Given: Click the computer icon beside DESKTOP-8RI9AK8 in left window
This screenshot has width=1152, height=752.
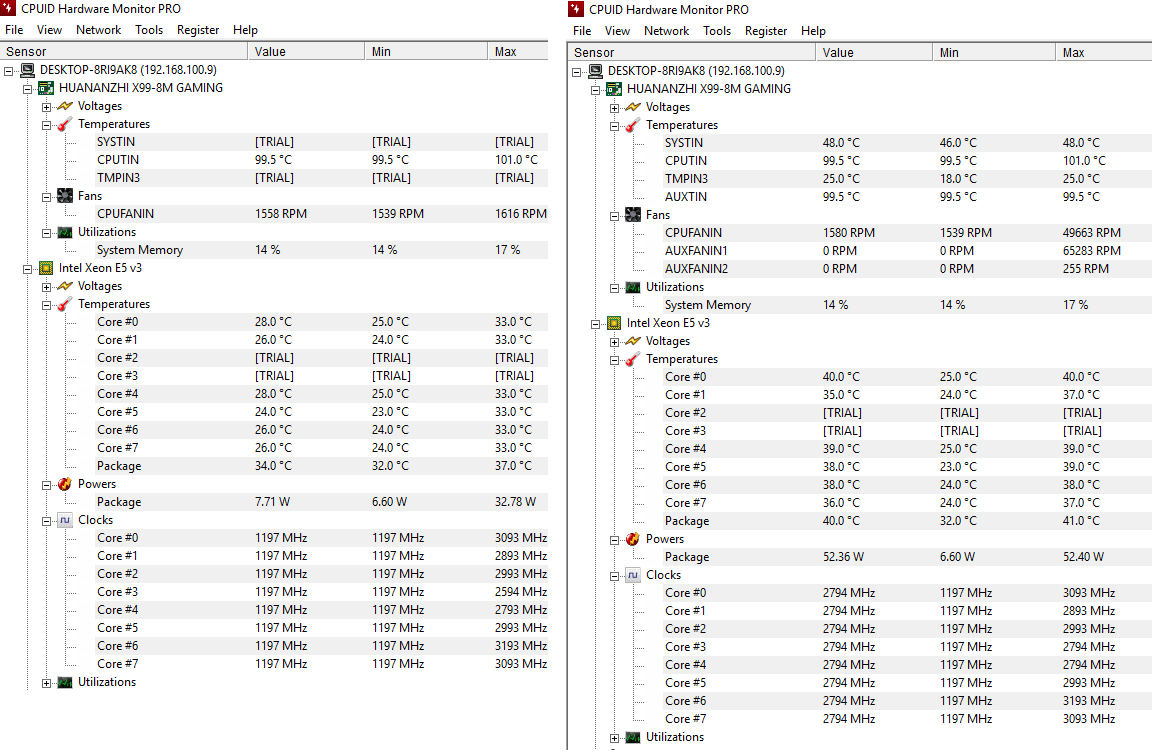Looking at the screenshot, I should [x=28, y=70].
